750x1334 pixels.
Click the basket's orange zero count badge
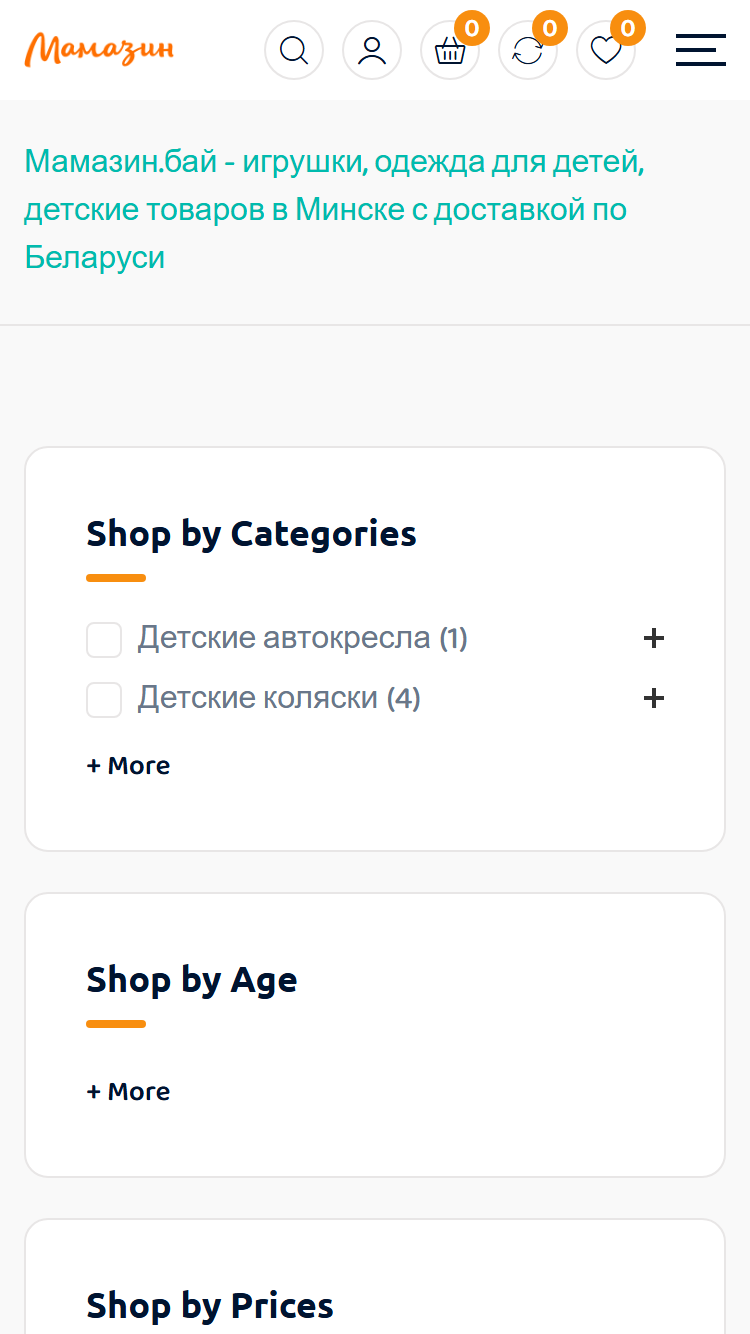coord(472,28)
